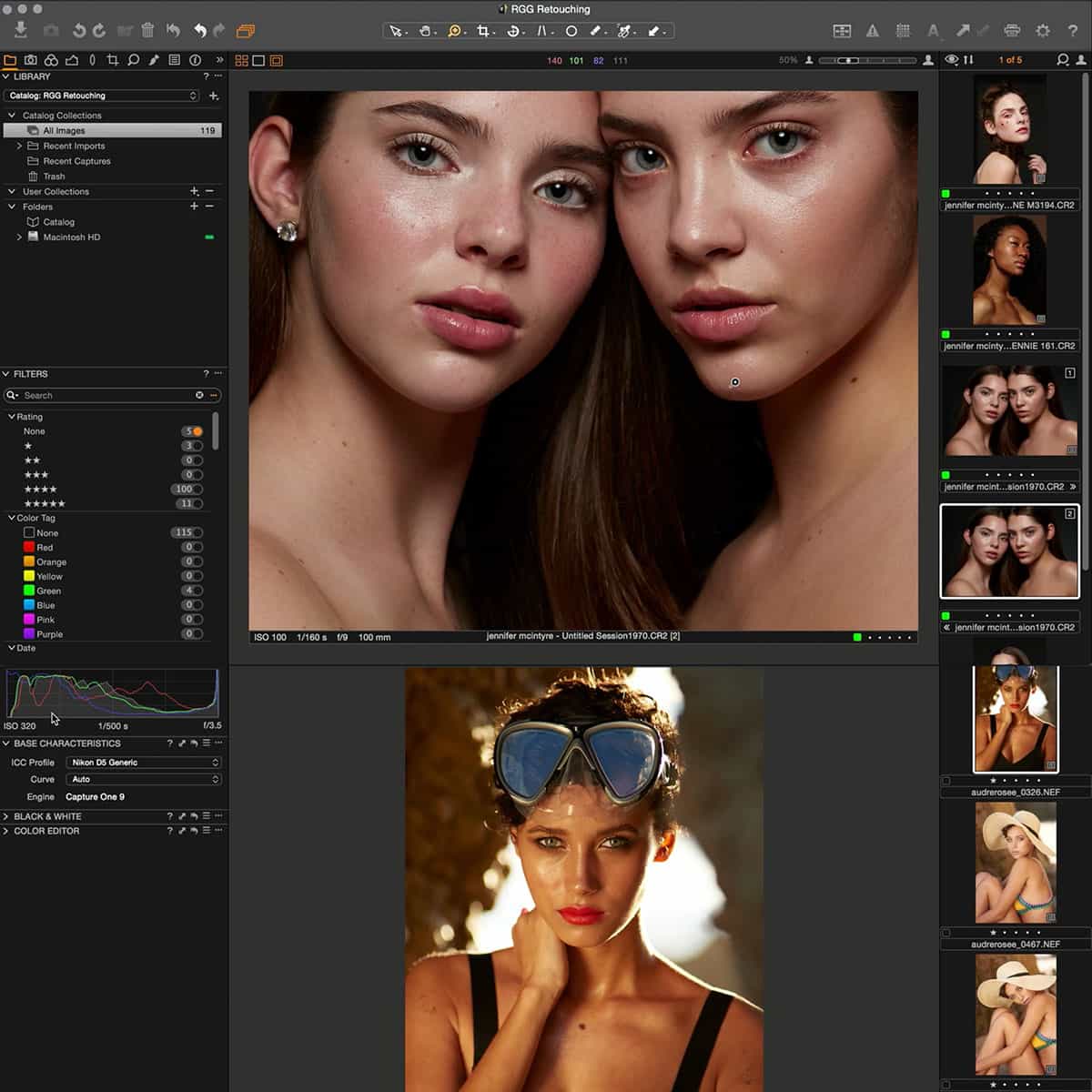
Task: Click the Undo arrow in the toolbar
Action: coord(200,30)
